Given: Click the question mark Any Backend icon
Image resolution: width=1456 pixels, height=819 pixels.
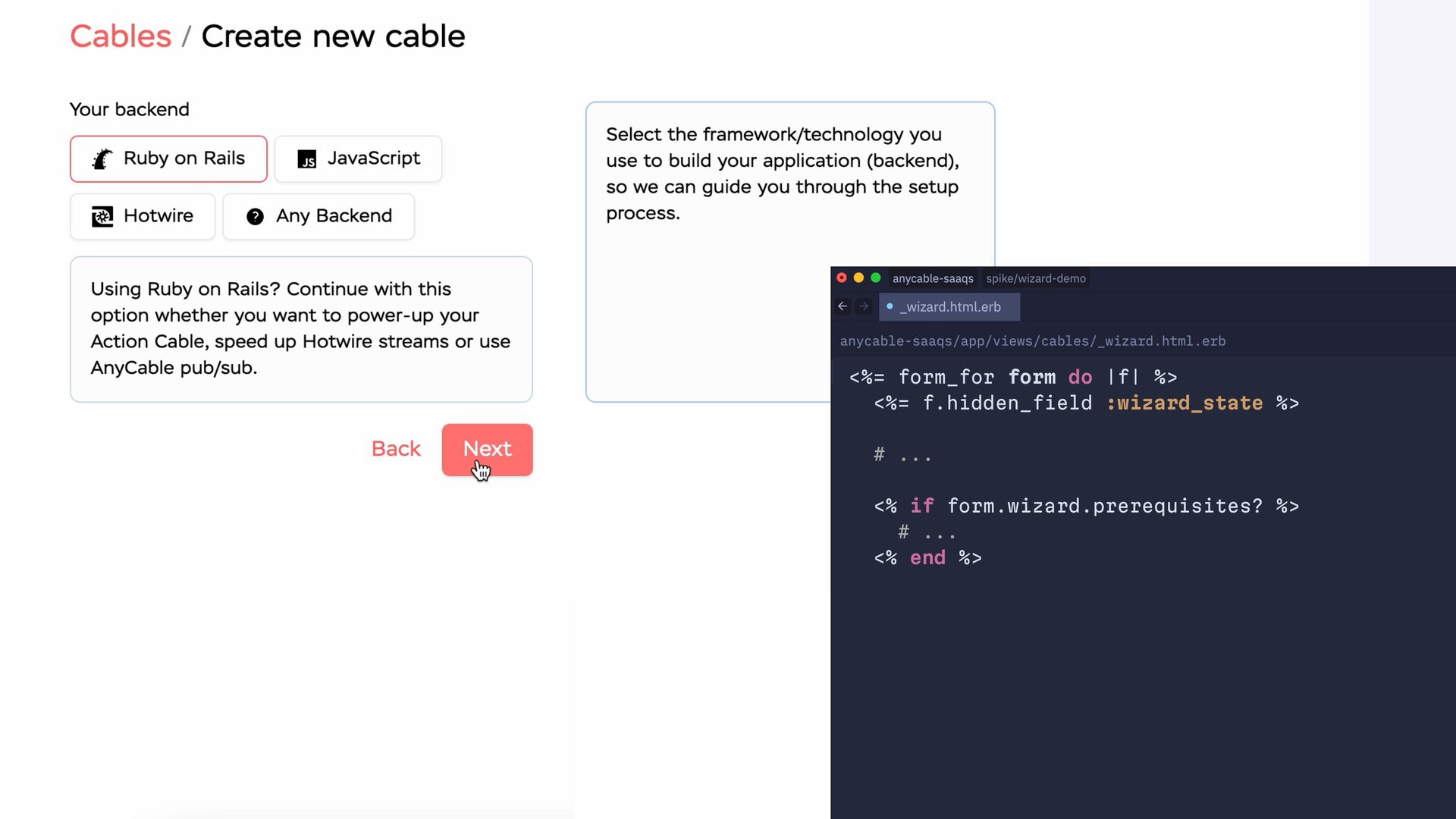Looking at the screenshot, I should (255, 217).
